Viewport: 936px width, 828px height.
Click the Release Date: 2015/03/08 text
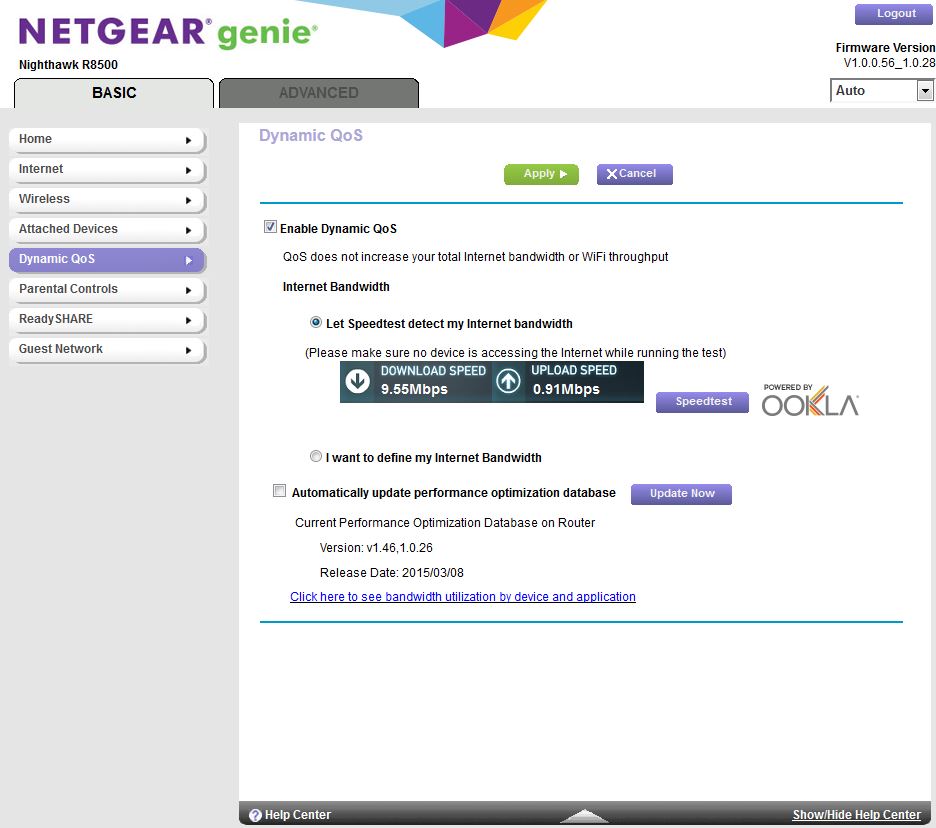(x=392, y=573)
